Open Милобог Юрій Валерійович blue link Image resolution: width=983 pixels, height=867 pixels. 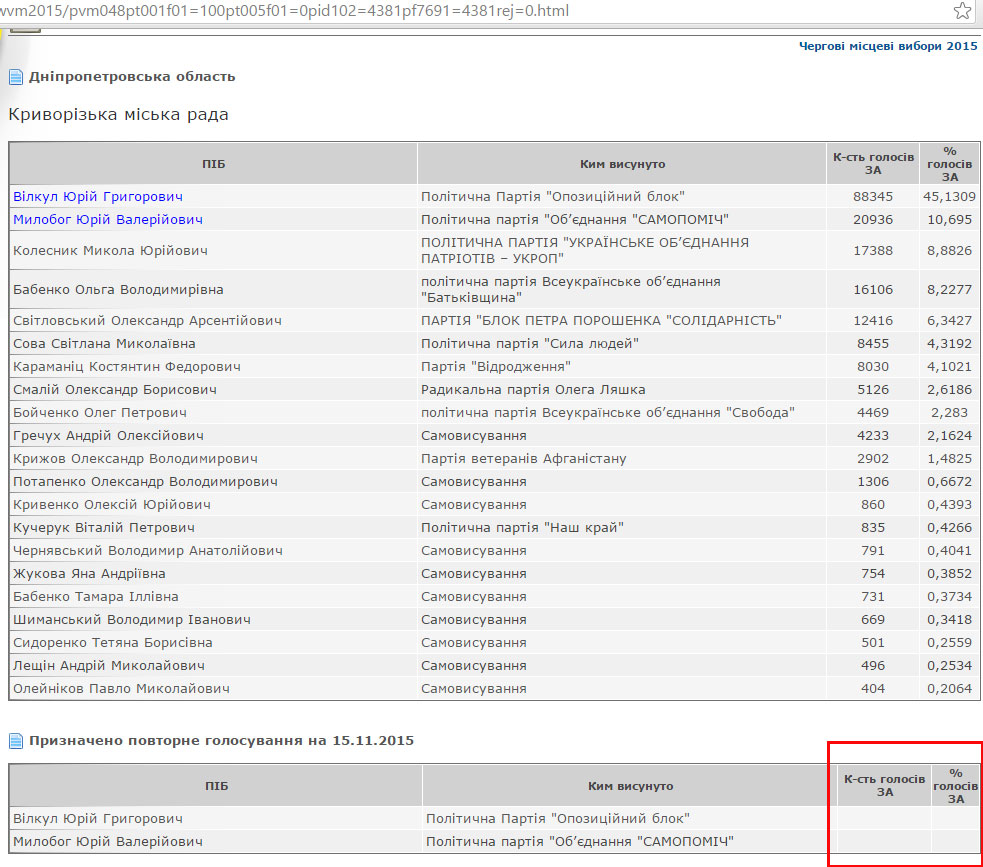click(x=107, y=220)
